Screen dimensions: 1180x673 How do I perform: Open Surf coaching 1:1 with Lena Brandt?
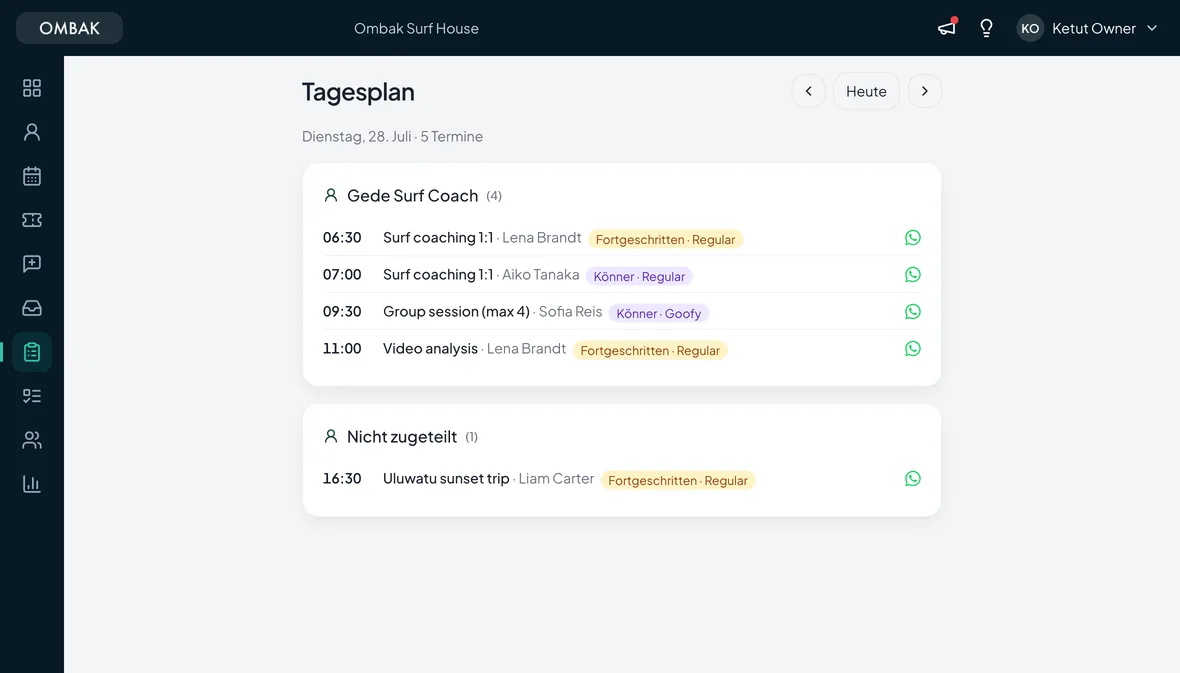coord(438,238)
